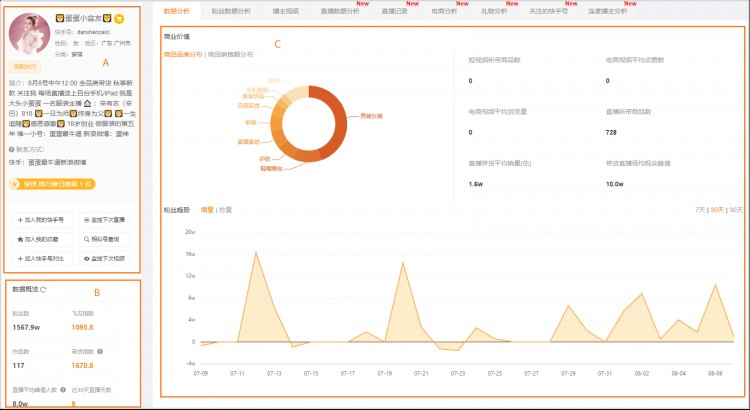Click the 加入我的快手号 button
This screenshot has height=410, width=750.
(42, 220)
